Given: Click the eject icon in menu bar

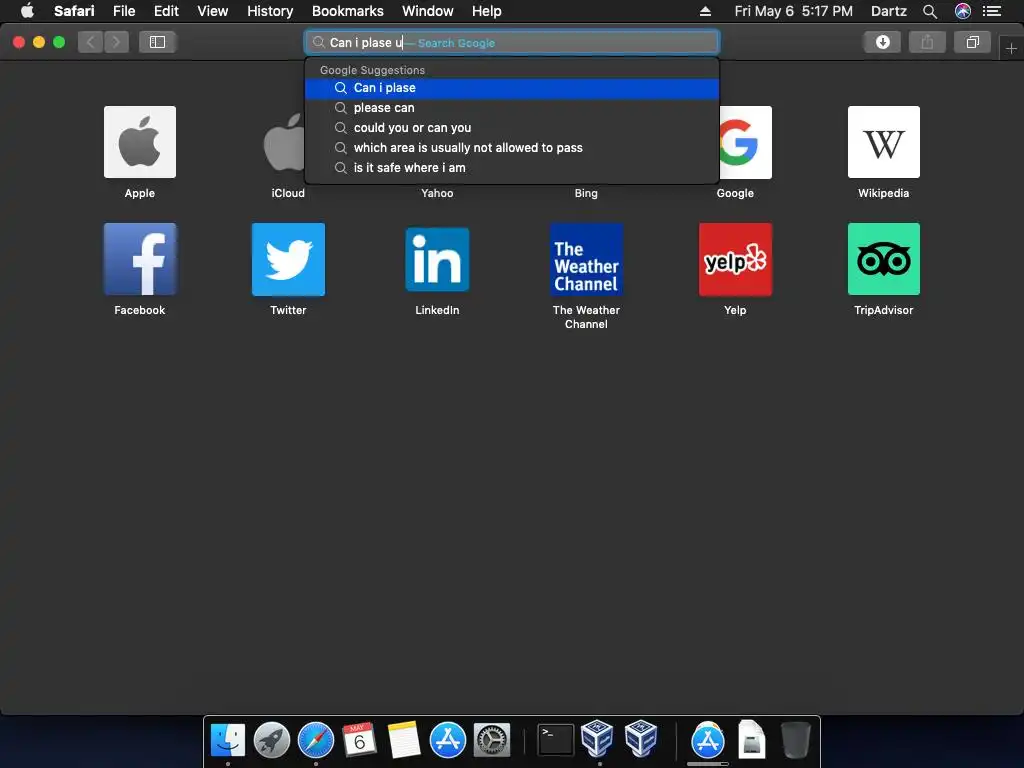Looking at the screenshot, I should pyautogui.click(x=705, y=11).
